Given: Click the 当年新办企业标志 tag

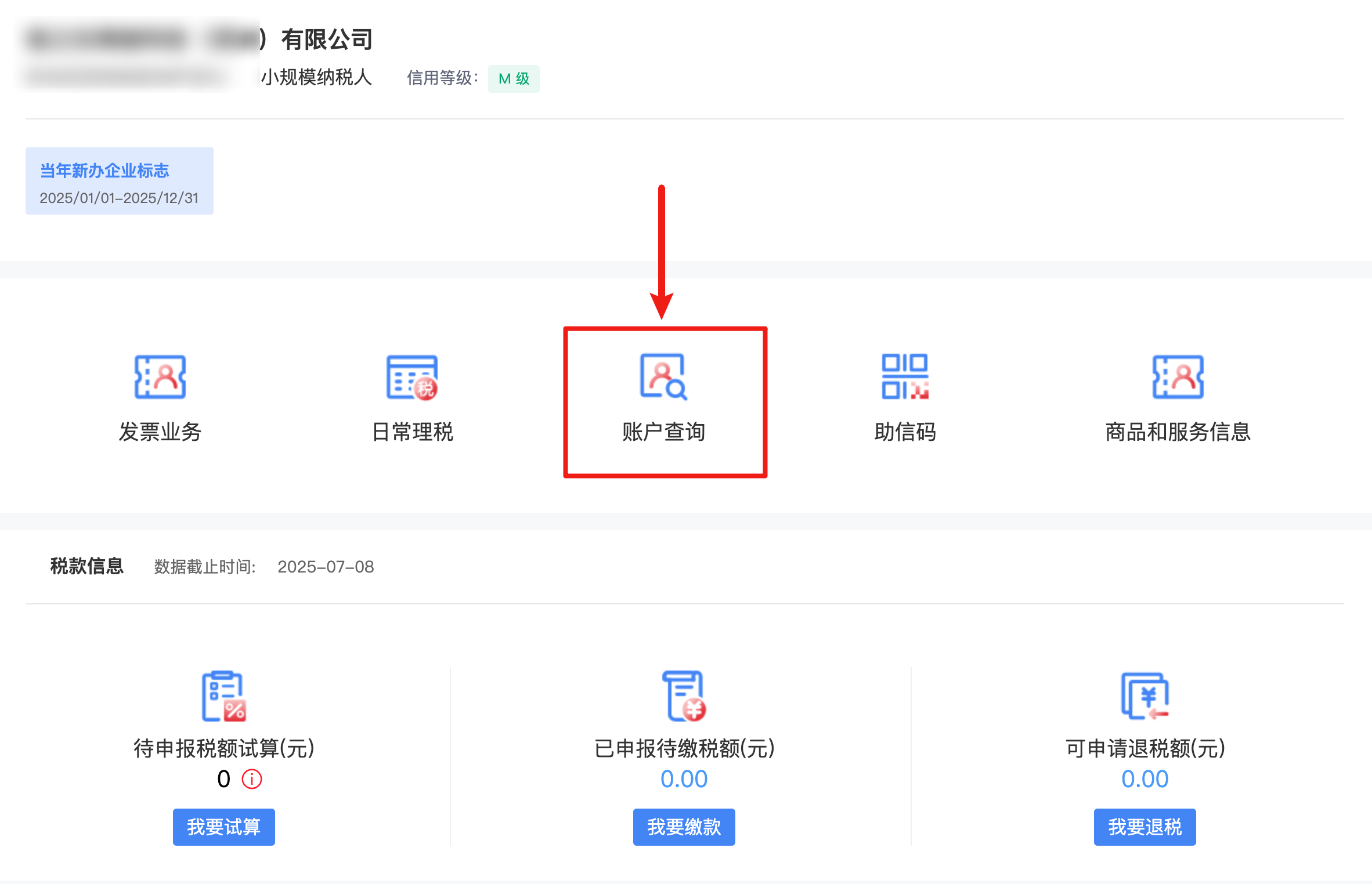Looking at the screenshot, I should 120,181.
